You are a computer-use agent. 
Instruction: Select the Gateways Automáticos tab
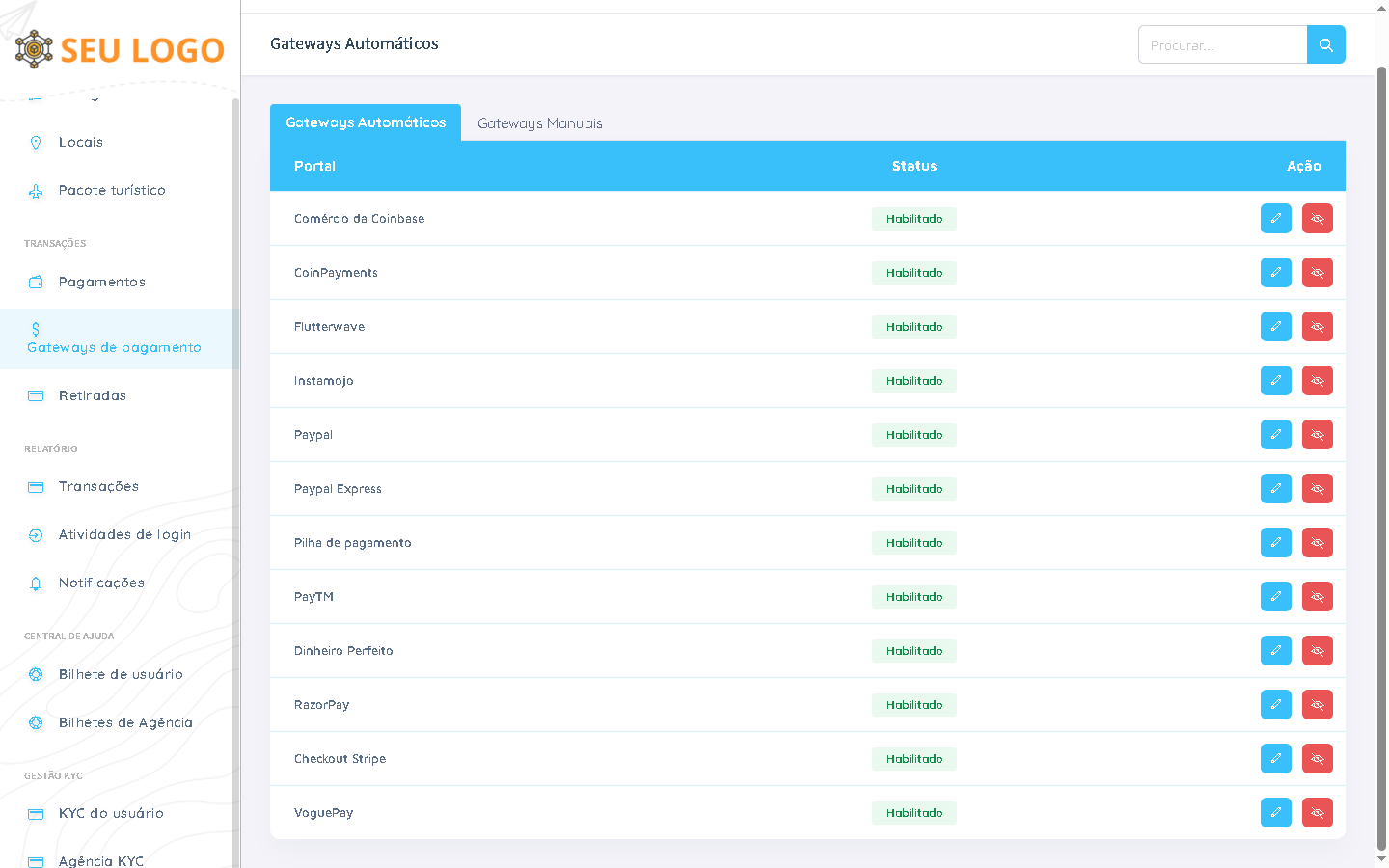(366, 122)
